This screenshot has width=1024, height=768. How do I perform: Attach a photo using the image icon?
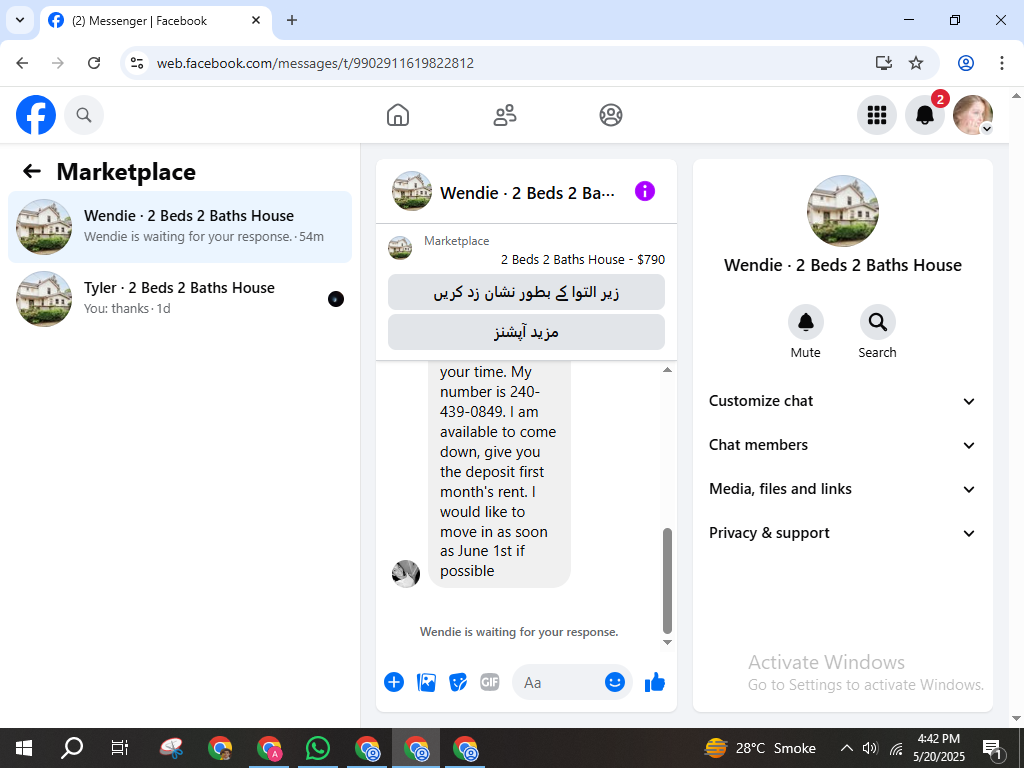tap(426, 682)
